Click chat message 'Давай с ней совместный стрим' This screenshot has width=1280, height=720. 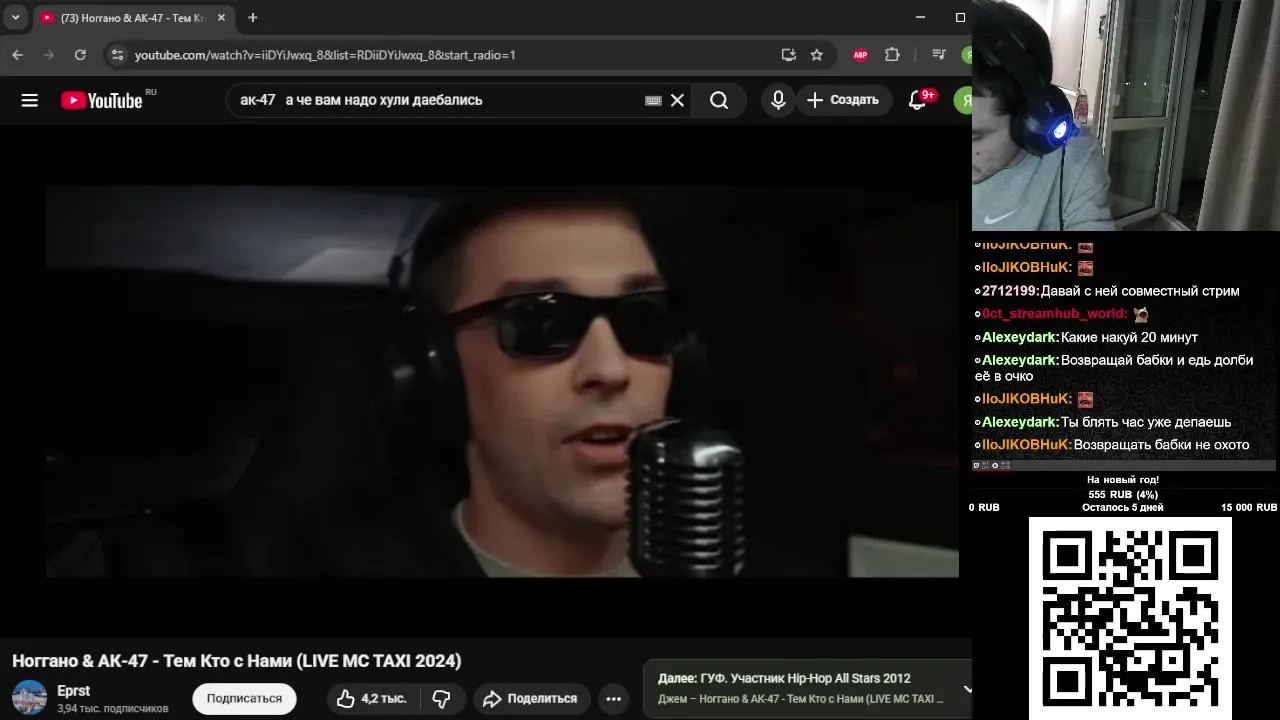(x=1140, y=291)
